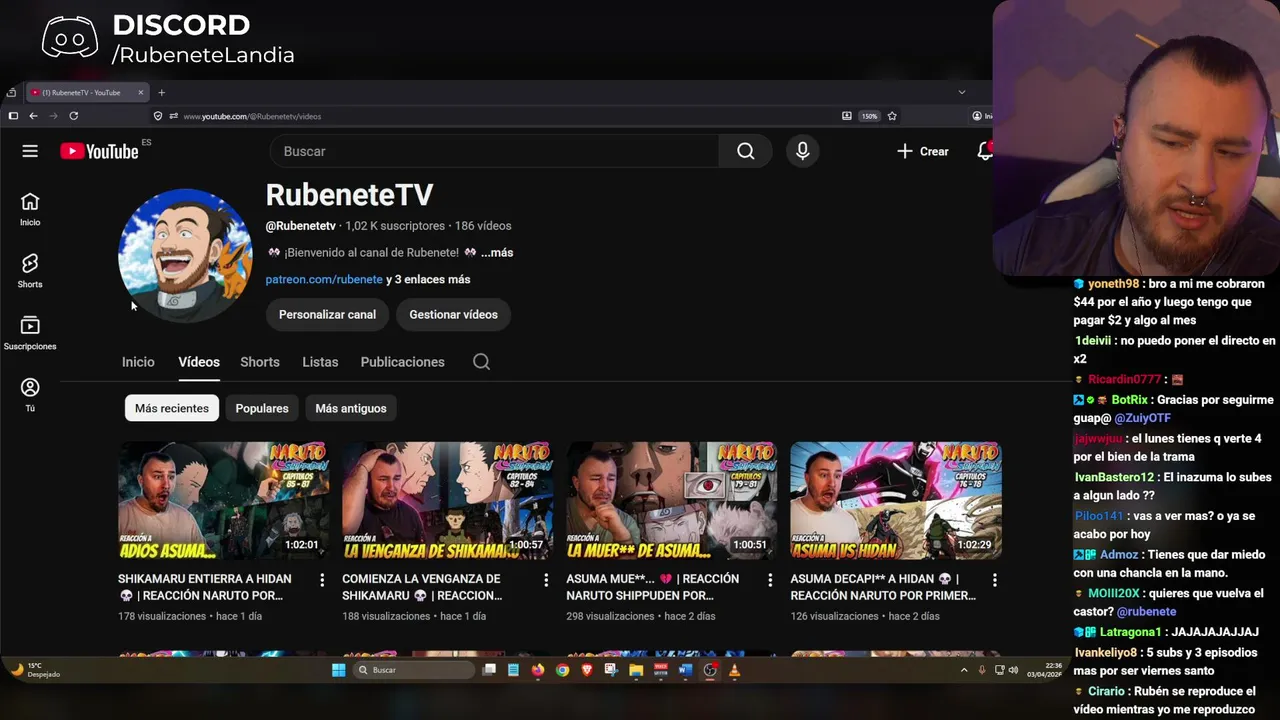Reload the page with the refresh icon
1280x720 pixels.
click(x=73, y=116)
